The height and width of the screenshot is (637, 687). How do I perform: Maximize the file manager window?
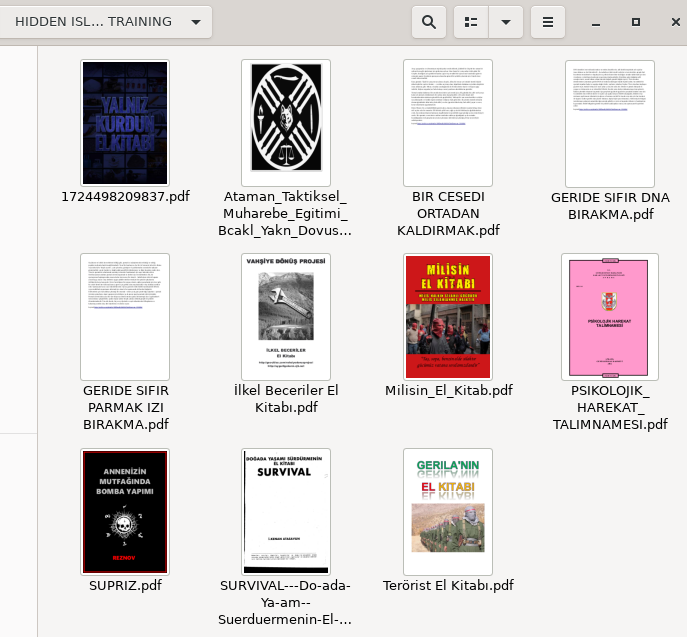coord(636,21)
